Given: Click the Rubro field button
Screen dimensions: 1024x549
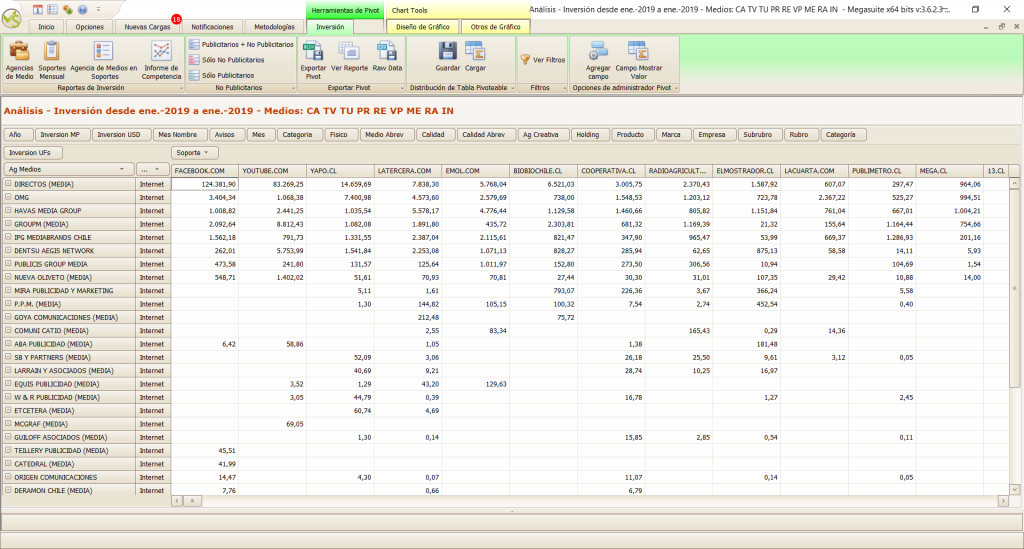Looking at the screenshot, I should tap(799, 134).
